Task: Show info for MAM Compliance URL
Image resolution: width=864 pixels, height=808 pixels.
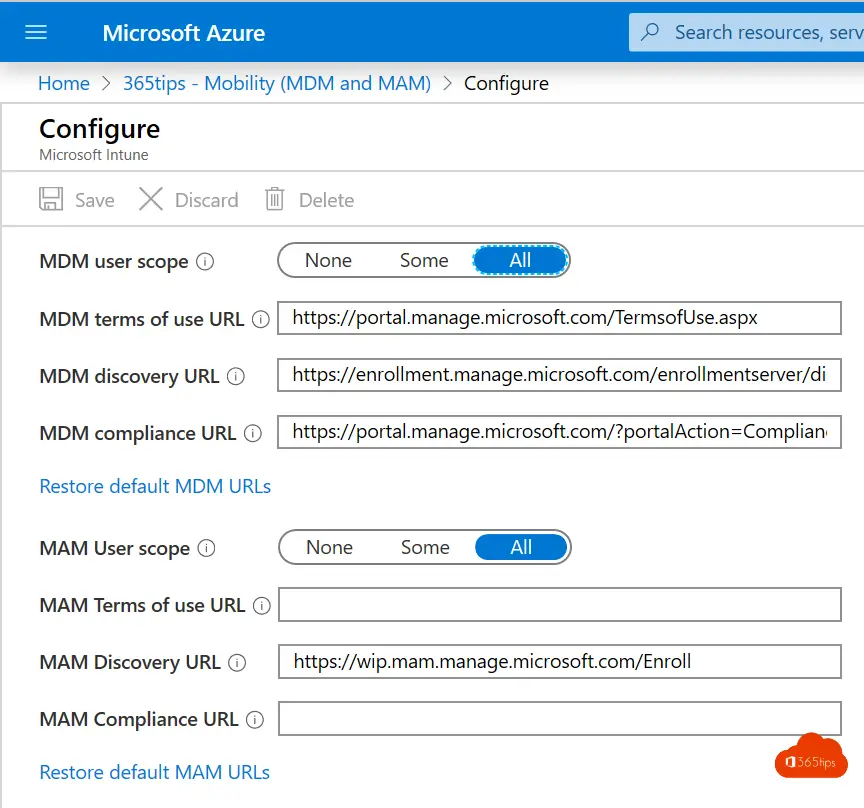Action: click(x=255, y=719)
